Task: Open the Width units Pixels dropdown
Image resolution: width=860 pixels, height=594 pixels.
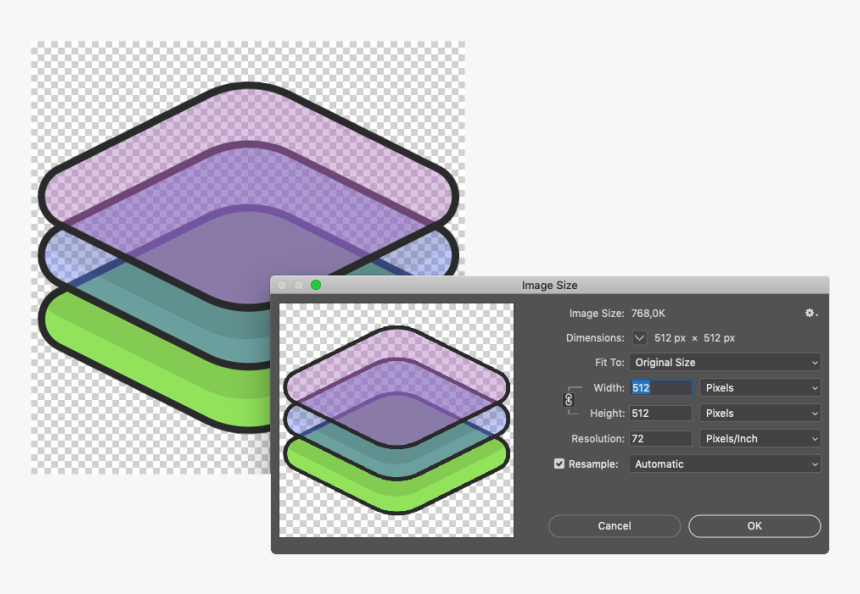Action: coord(760,388)
